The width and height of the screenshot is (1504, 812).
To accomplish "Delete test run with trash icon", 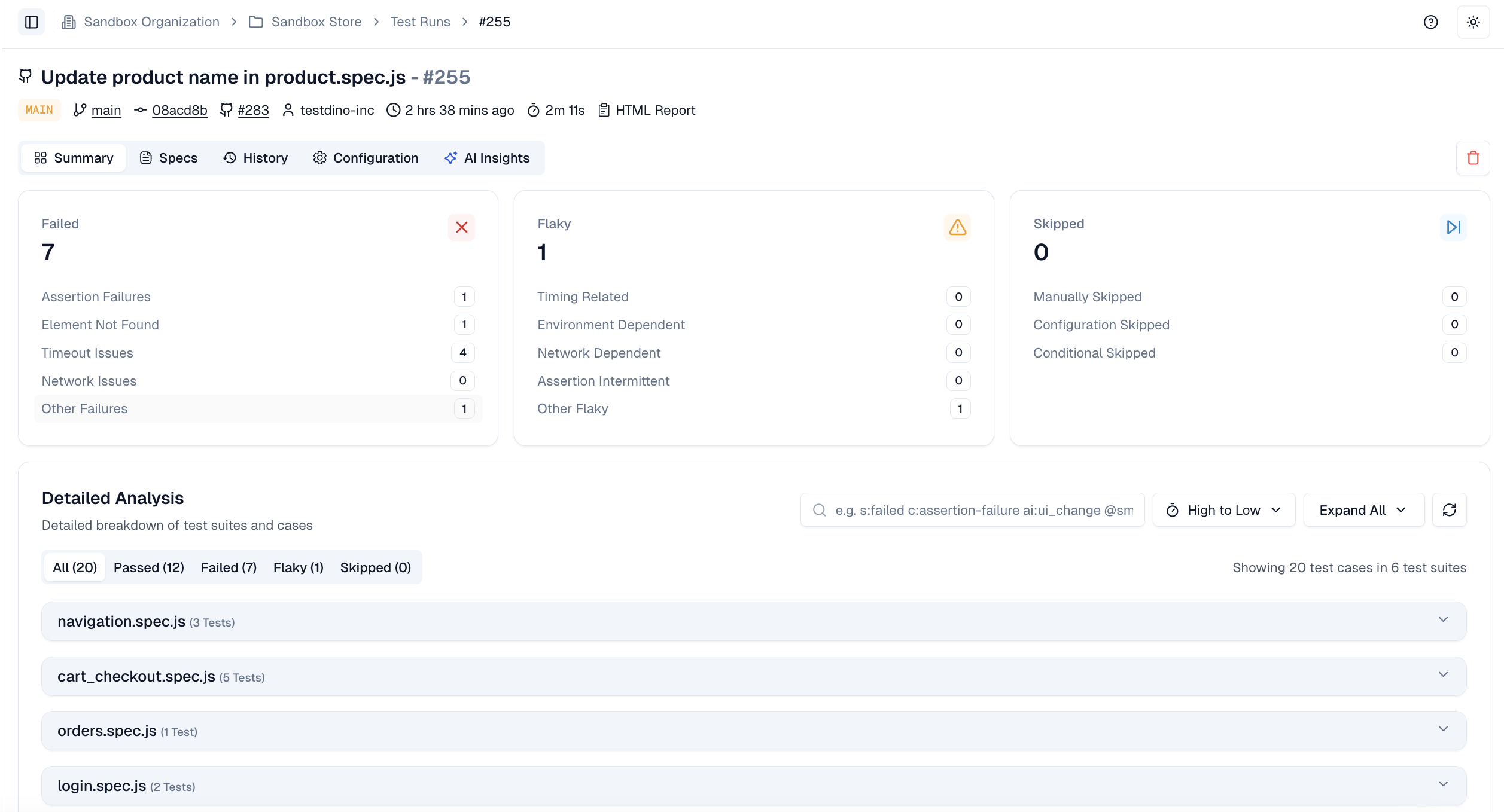I will coord(1473,158).
